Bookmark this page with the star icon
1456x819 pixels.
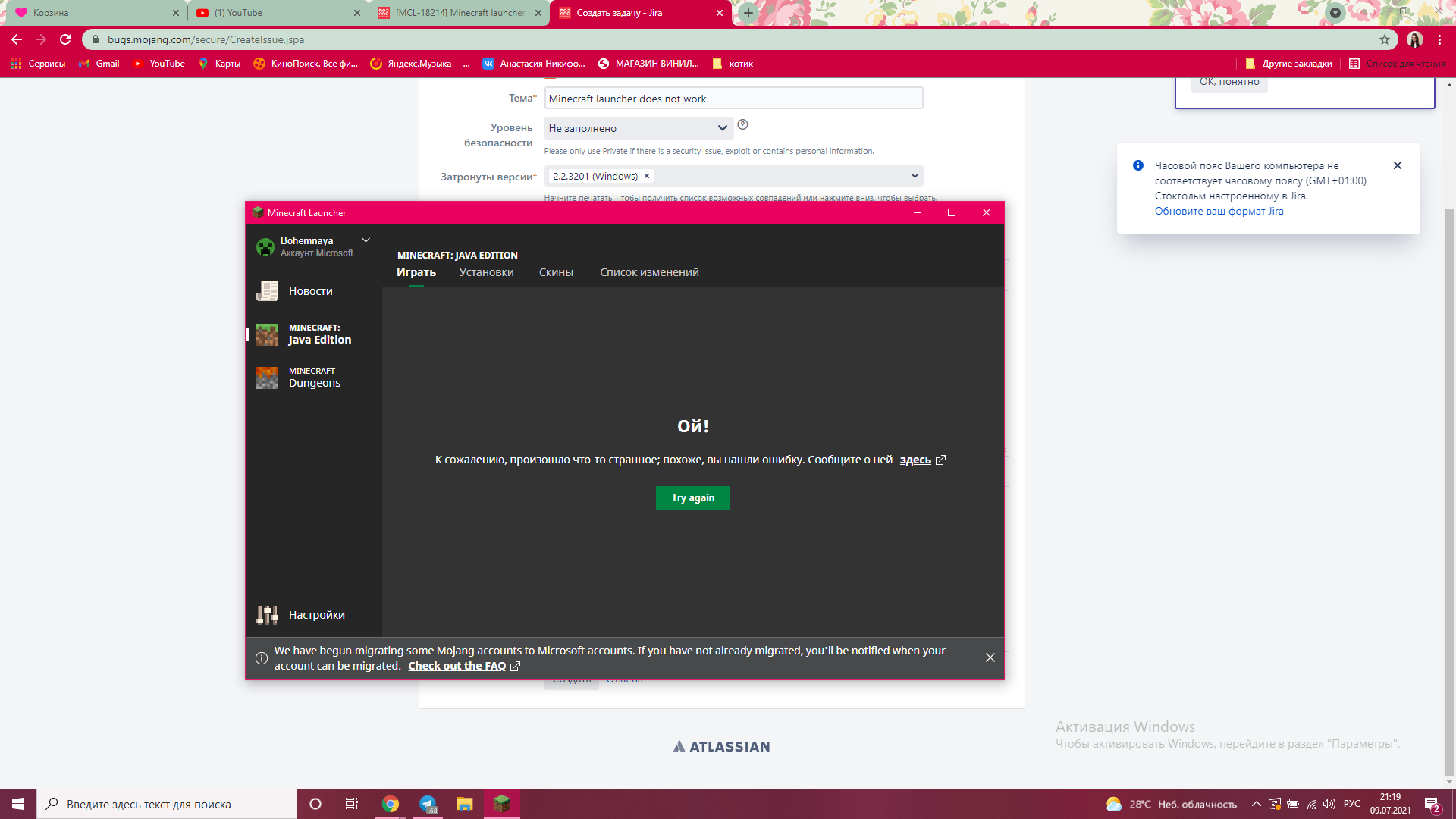pos(1385,39)
